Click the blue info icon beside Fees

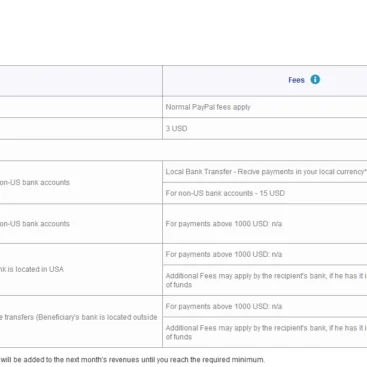point(315,80)
